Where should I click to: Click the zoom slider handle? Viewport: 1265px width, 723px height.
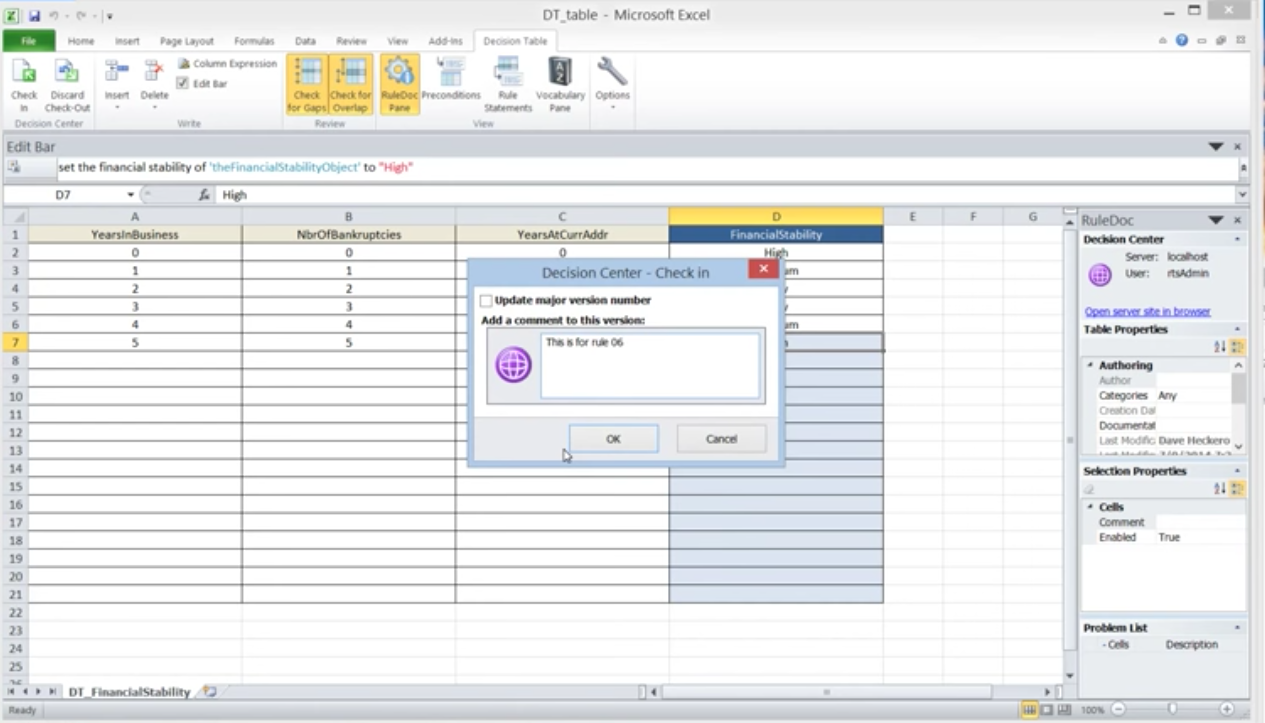coord(1172,709)
